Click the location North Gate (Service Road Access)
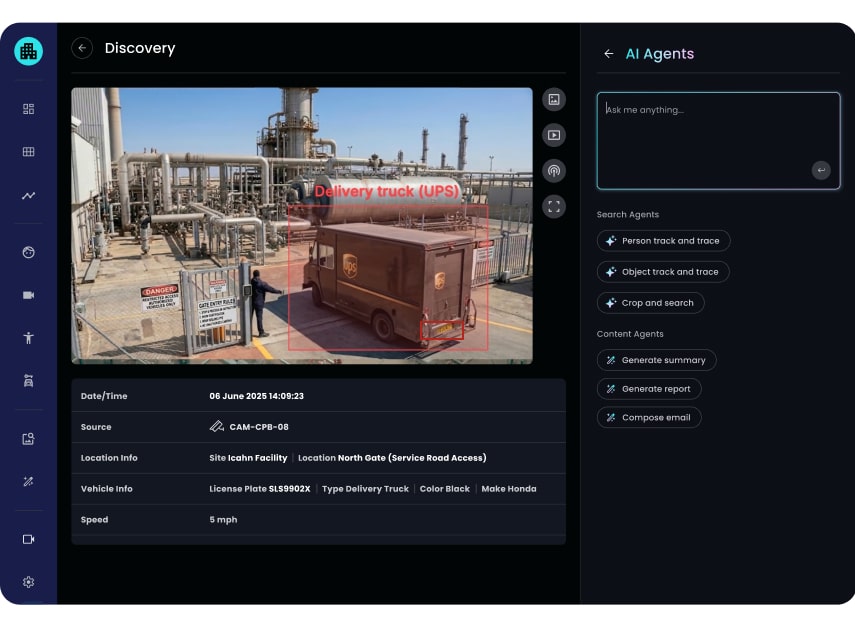855x627 pixels. click(412, 458)
